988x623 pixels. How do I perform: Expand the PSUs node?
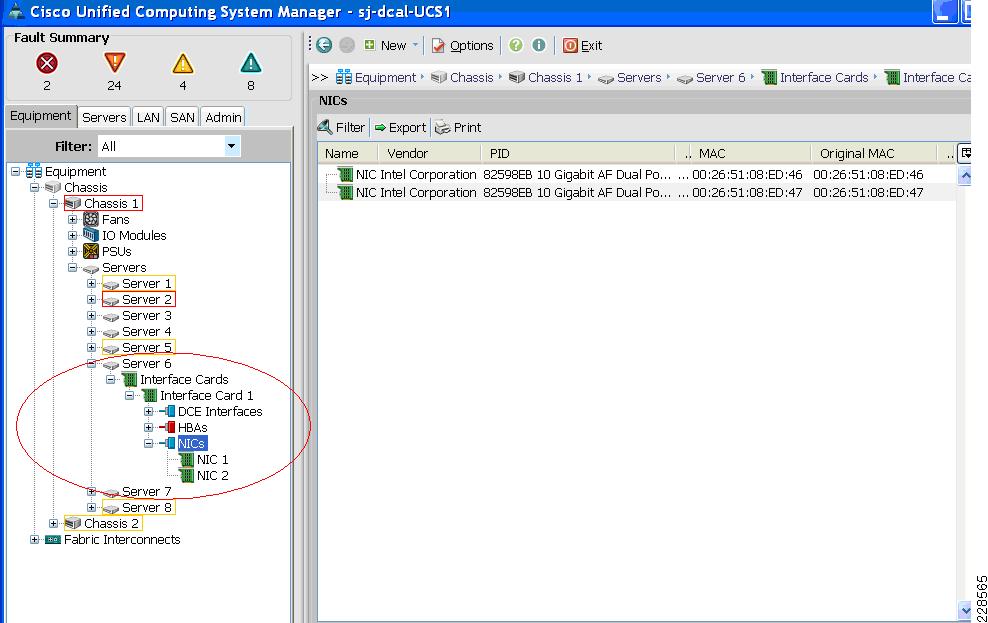click(72, 251)
